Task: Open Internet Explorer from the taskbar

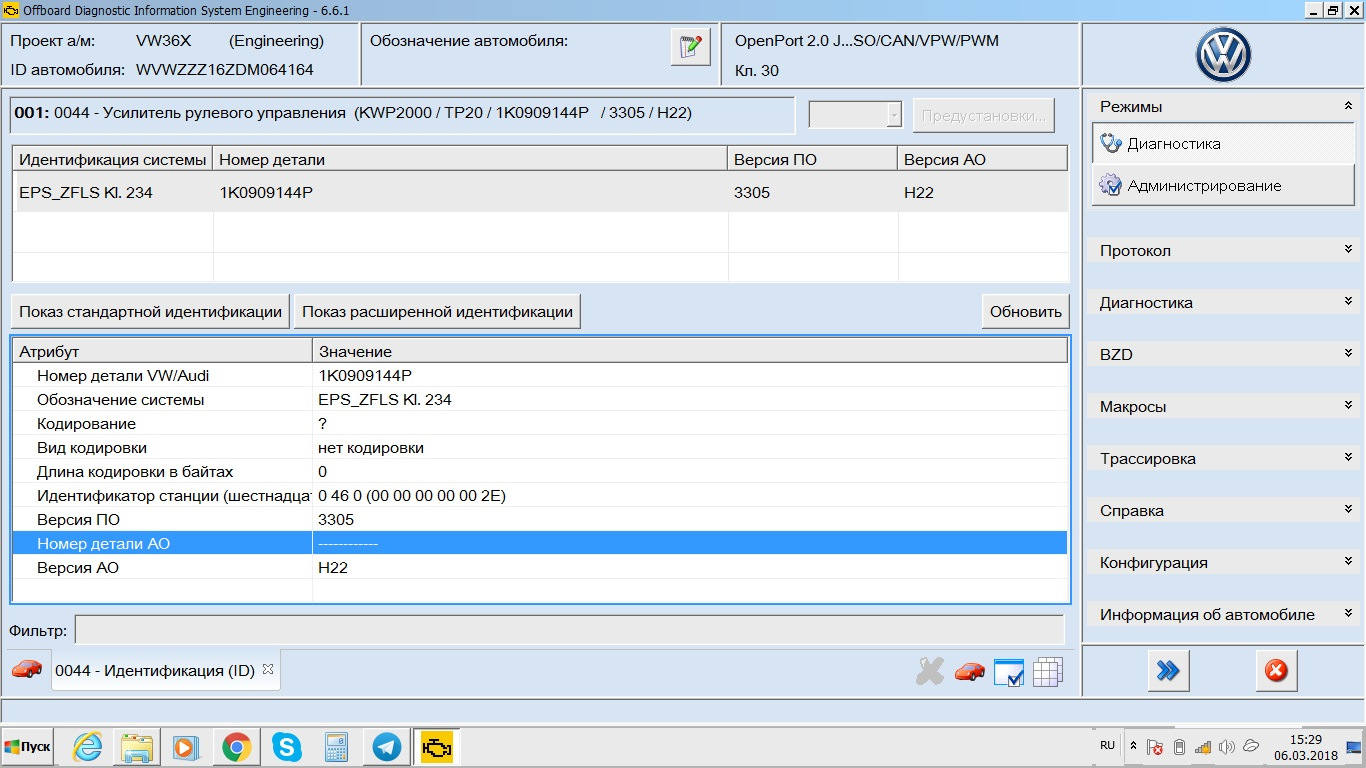Action: 87,747
